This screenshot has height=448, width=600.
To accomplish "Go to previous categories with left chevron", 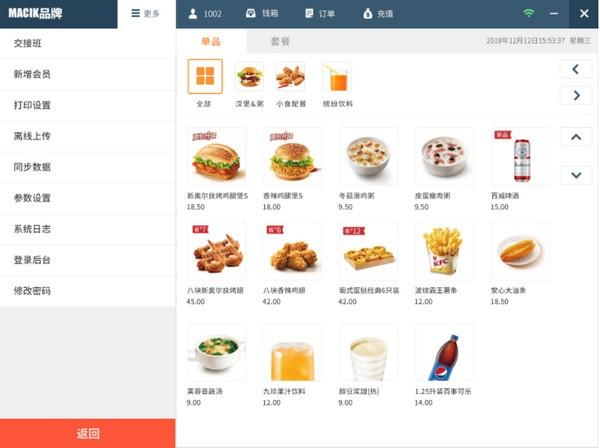I will coord(576,69).
